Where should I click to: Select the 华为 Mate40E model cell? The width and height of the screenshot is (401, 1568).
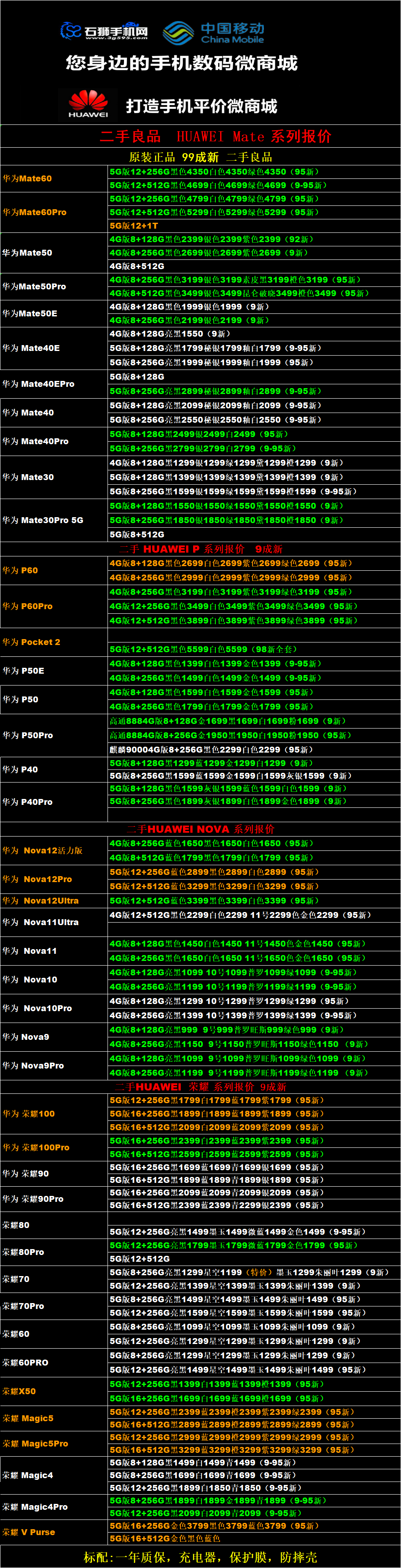click(54, 348)
